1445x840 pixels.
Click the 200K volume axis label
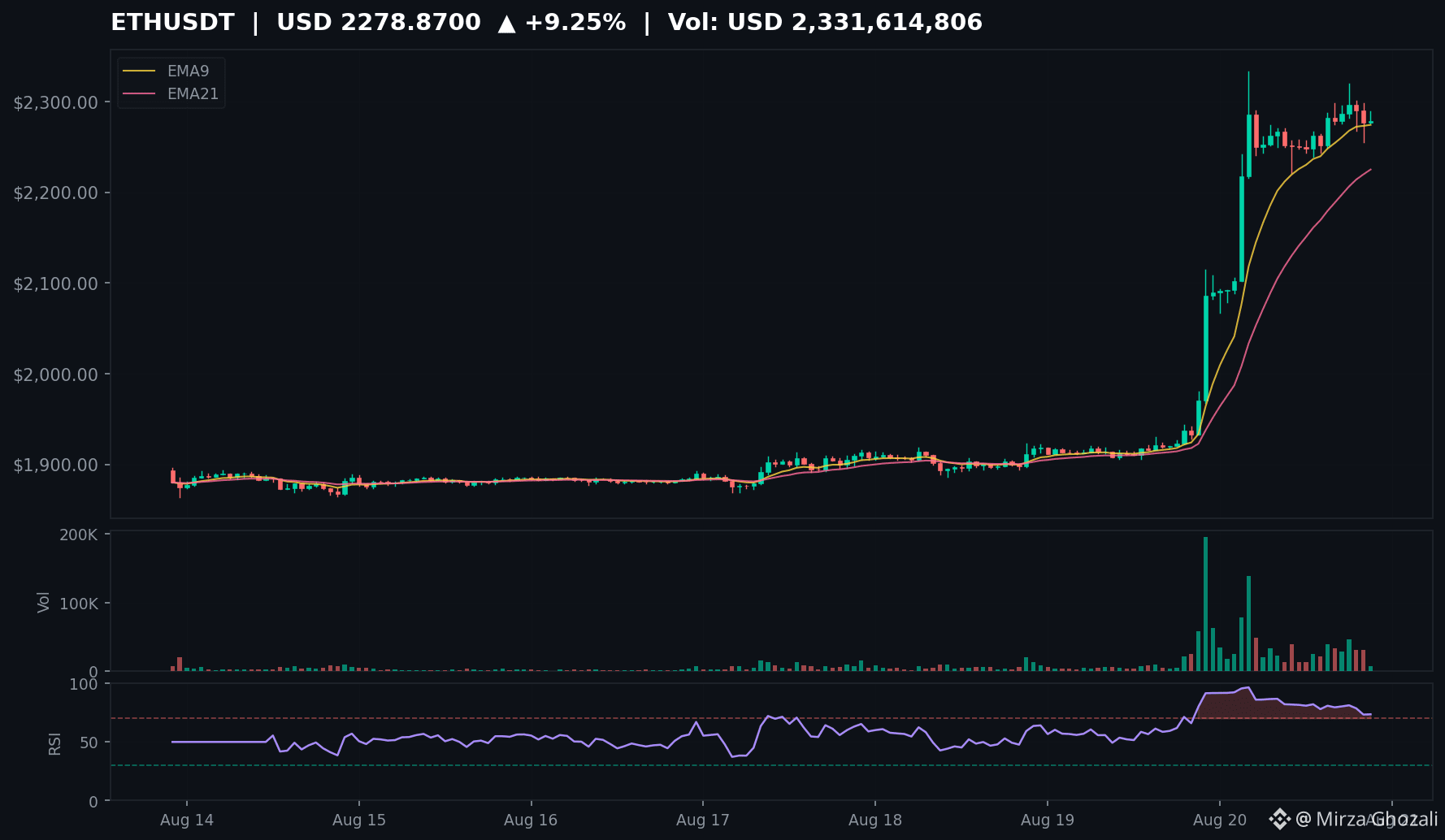tap(78, 535)
